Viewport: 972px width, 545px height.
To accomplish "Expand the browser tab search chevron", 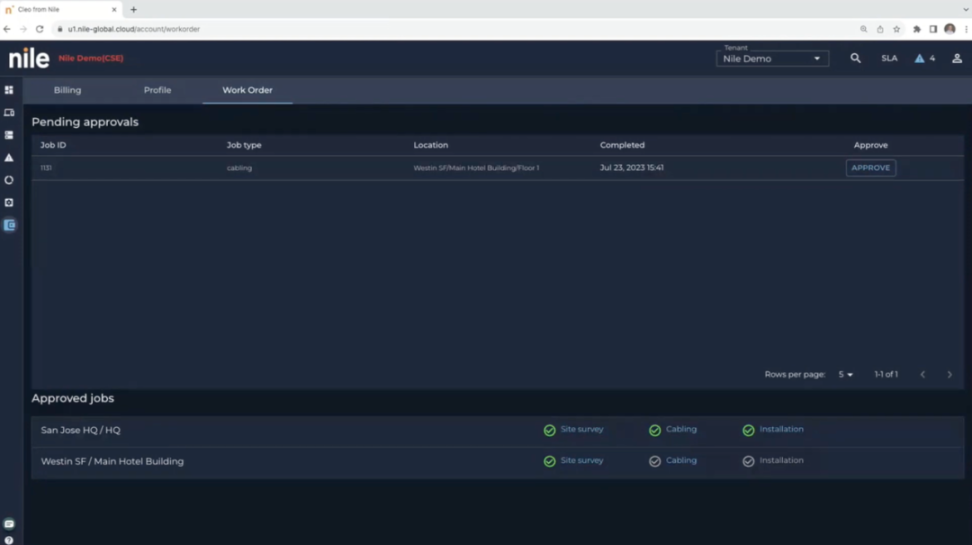I will 965,9.
